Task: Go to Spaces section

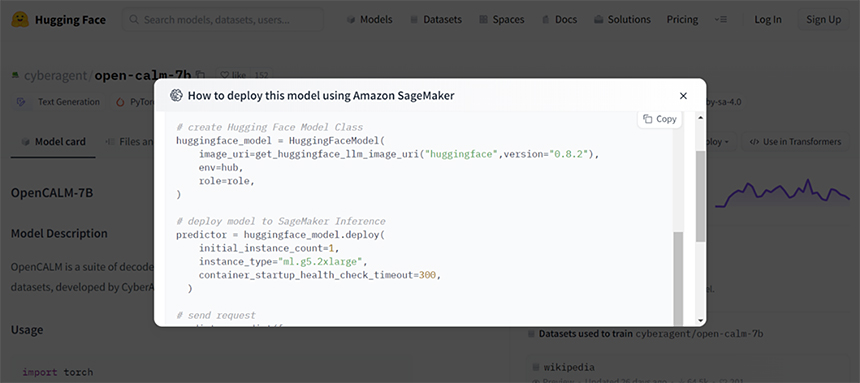Action: click(502, 19)
